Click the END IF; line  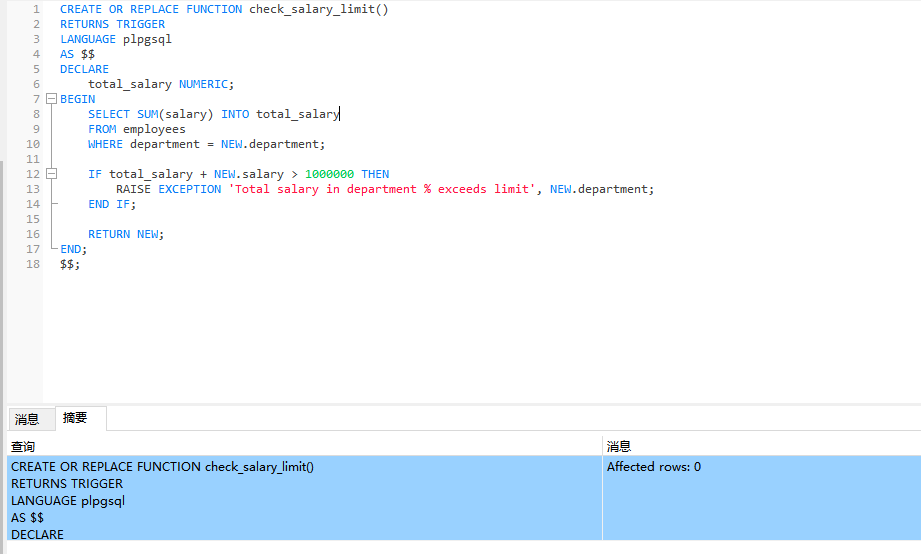pyautogui.click(x=112, y=204)
